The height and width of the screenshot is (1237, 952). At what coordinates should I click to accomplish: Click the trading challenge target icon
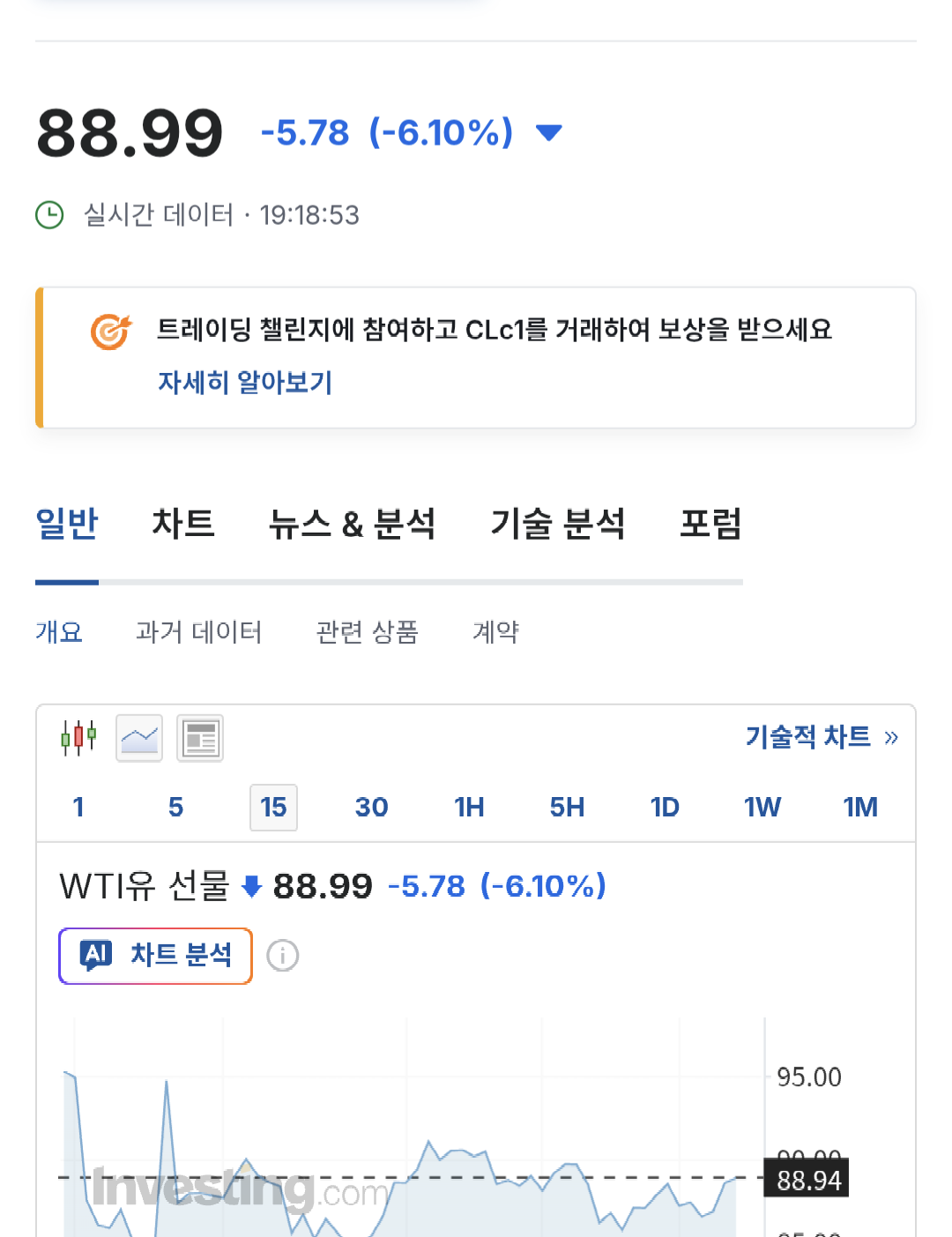point(111,332)
